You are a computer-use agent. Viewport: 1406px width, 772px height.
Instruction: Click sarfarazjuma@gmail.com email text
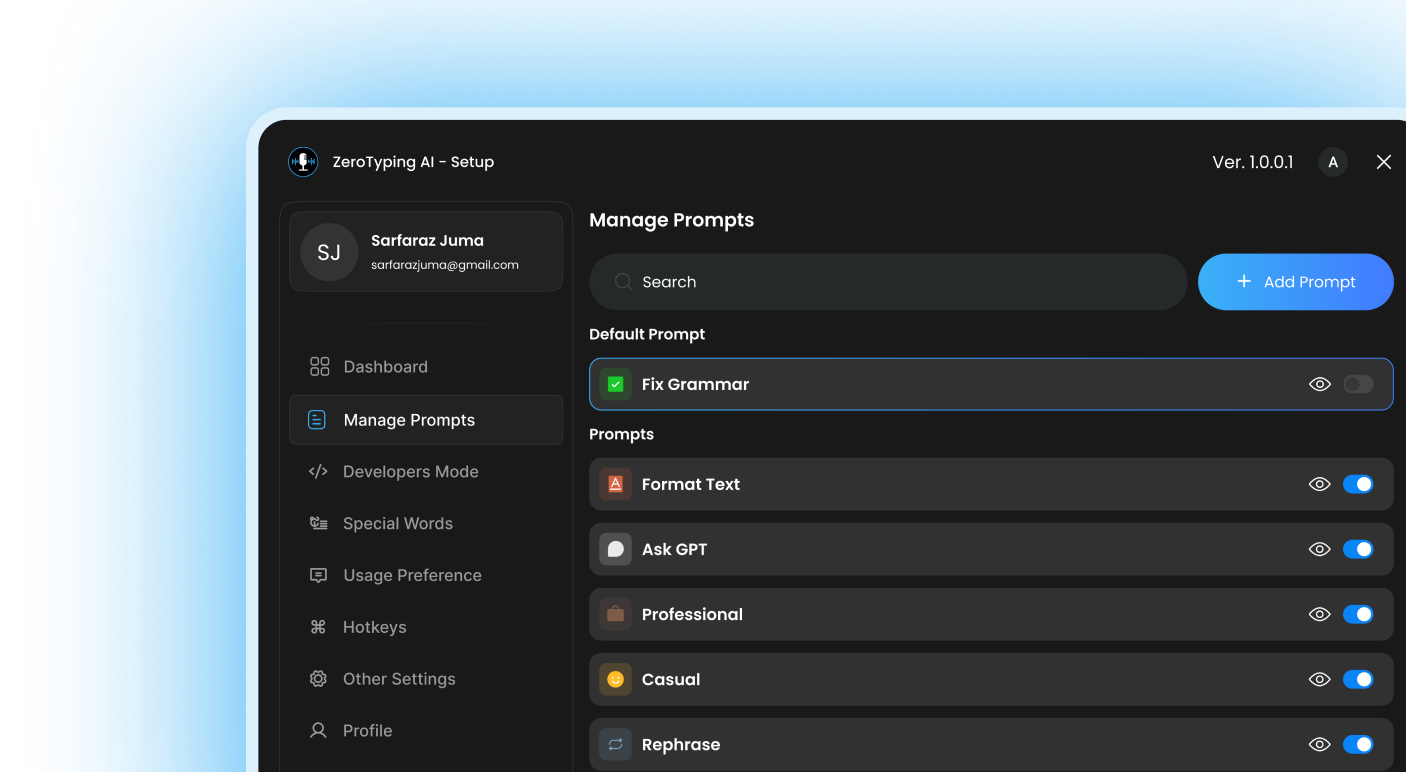(x=445, y=265)
